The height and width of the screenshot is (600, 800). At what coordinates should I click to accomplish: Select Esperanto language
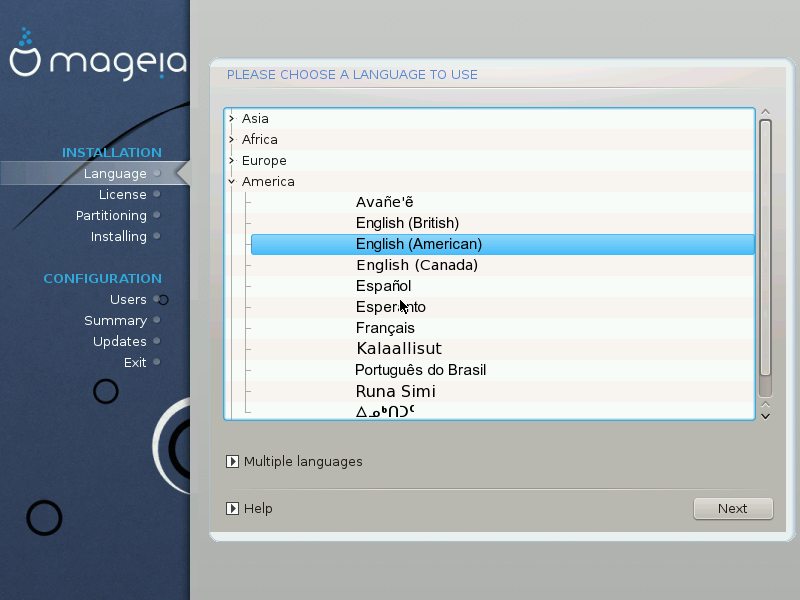(390, 307)
